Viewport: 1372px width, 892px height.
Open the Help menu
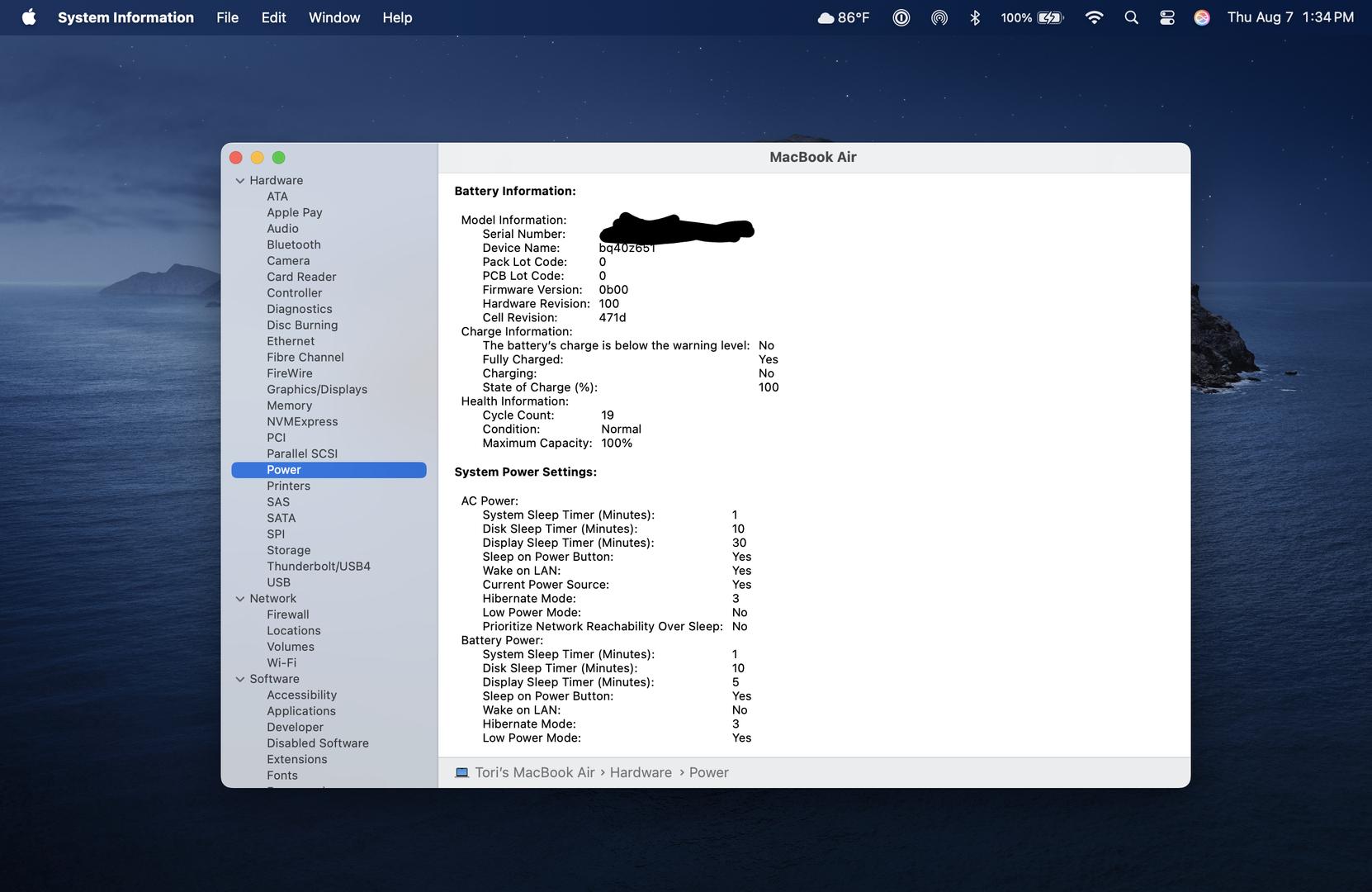pos(397,17)
